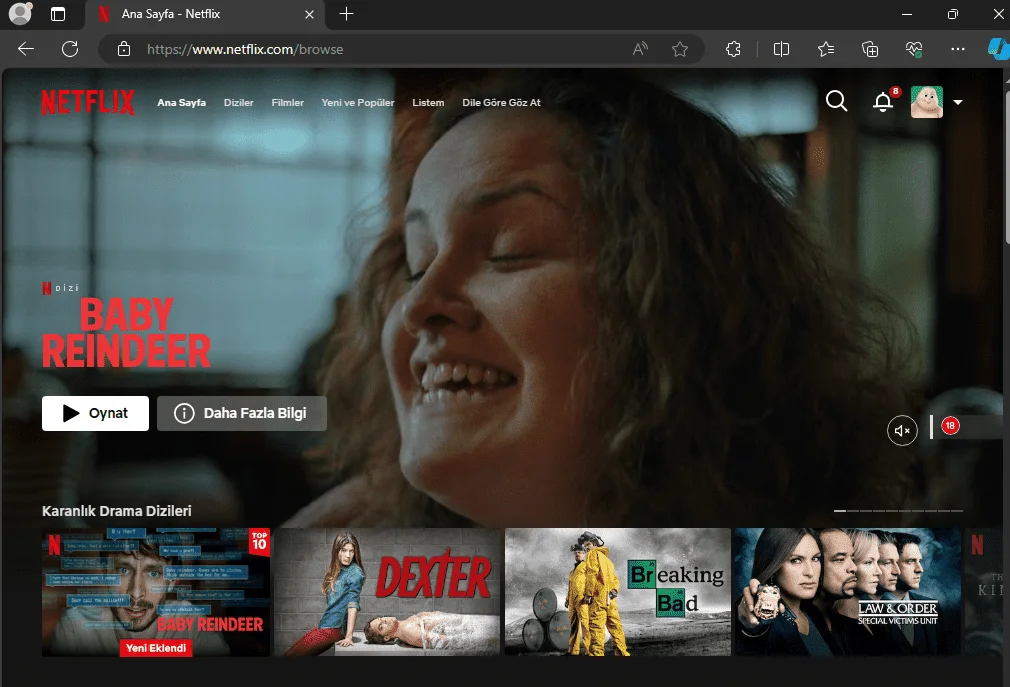The height and width of the screenshot is (687, 1010).
Task: Open the tab actions menu icon
Action: (x=58, y=14)
